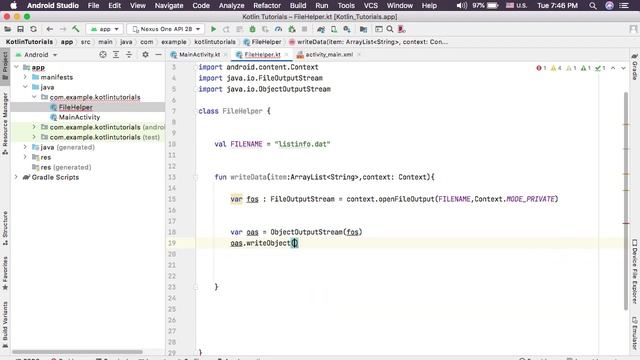The height and width of the screenshot is (360, 640).
Task: Open the app run configuration dropdown
Action: [104, 29]
